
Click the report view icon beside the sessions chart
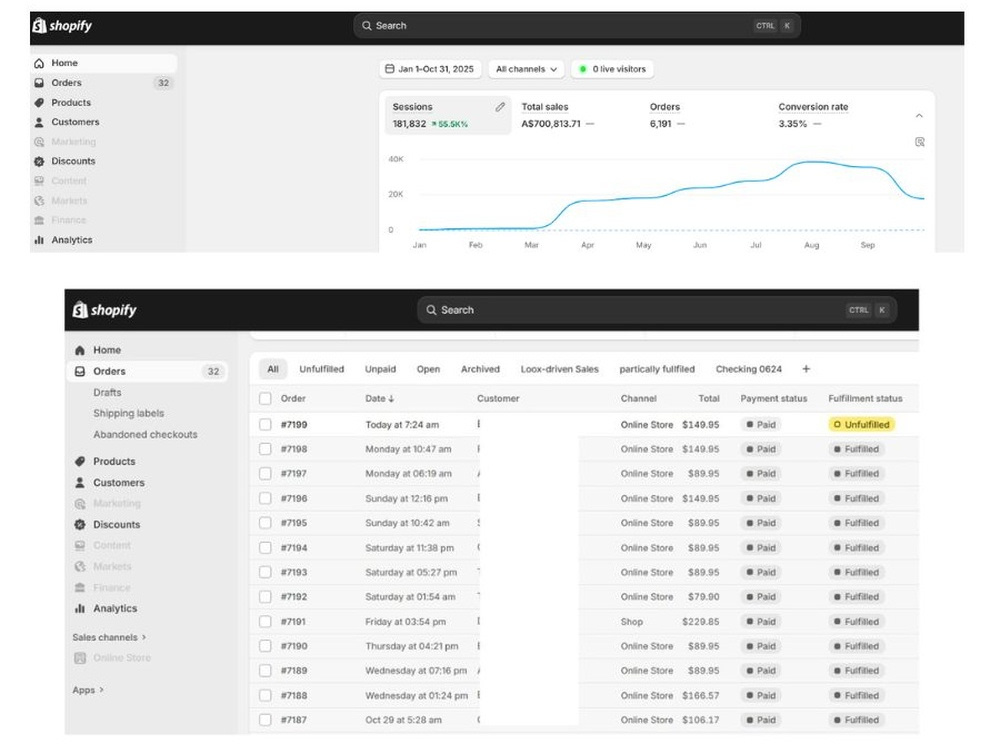pos(920,142)
